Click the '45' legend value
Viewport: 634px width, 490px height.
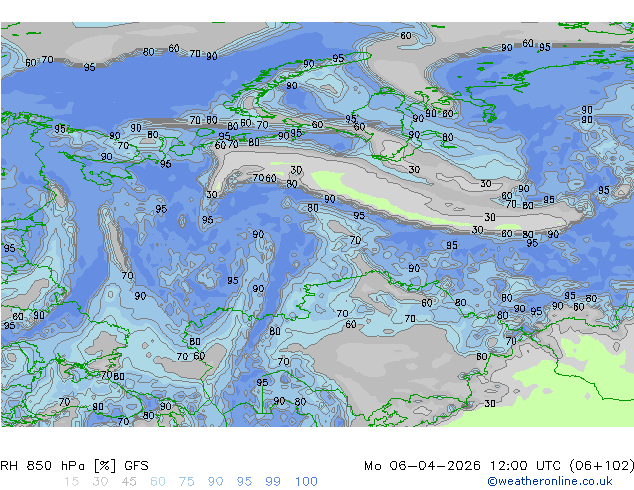[x=129, y=482]
